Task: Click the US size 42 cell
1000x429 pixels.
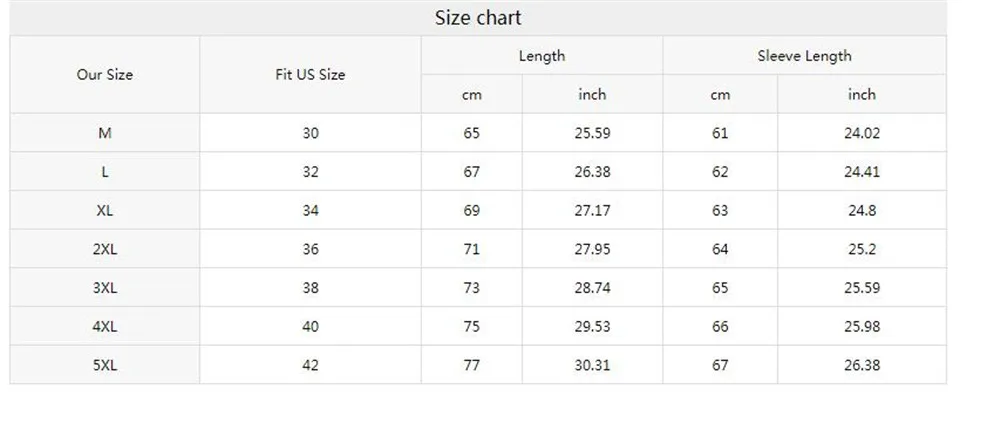Action: click(310, 365)
